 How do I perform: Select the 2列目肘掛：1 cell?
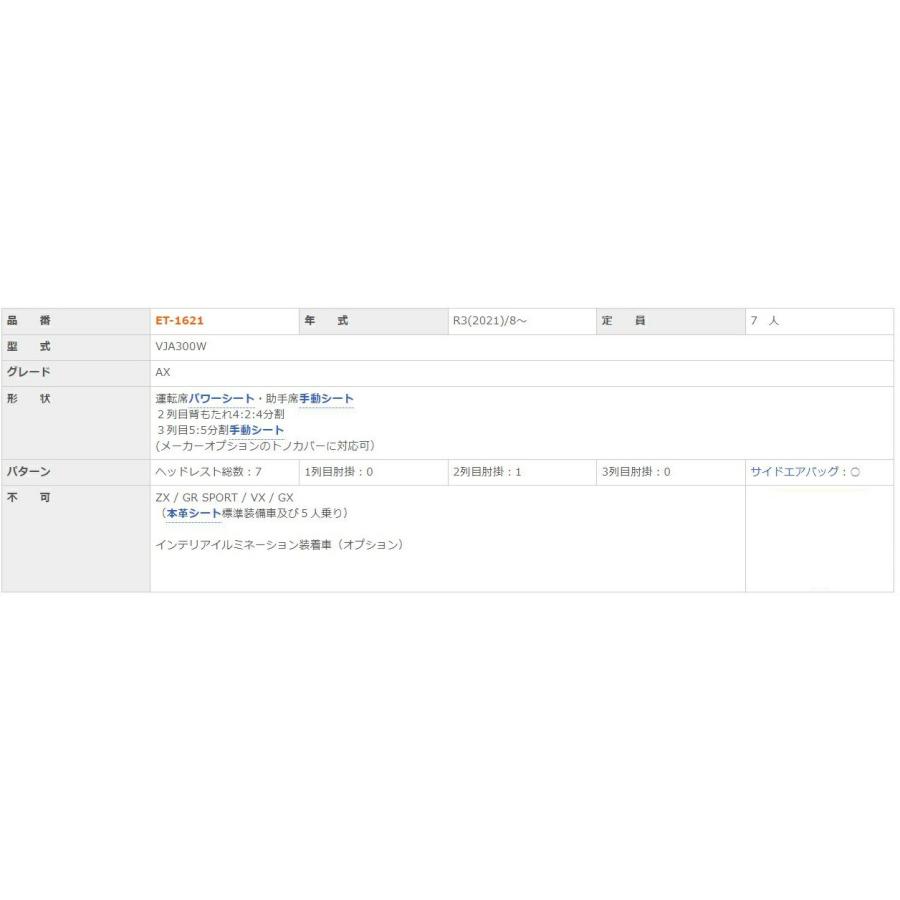click(522, 472)
